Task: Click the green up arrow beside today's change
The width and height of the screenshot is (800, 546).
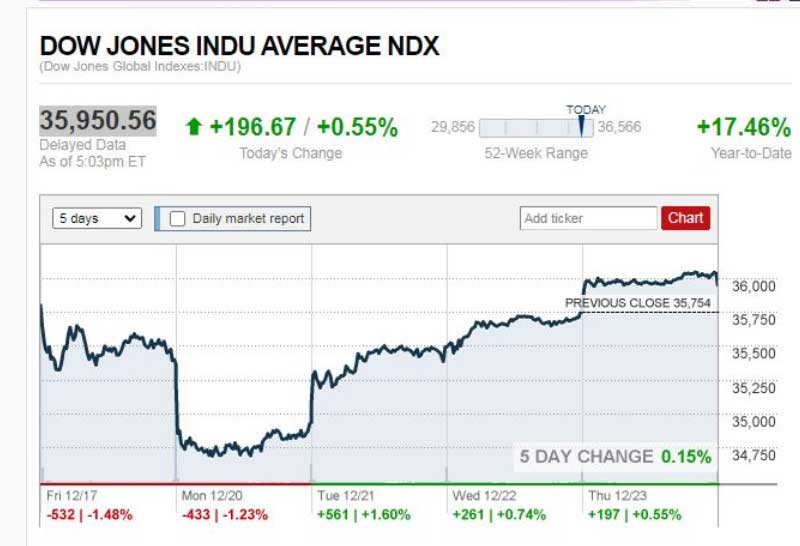Action: [x=194, y=127]
